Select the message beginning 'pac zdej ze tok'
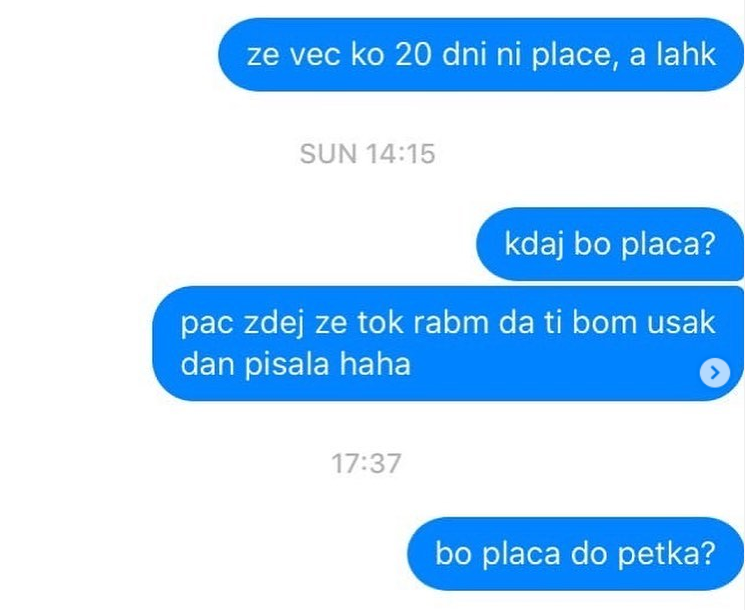 pos(448,344)
